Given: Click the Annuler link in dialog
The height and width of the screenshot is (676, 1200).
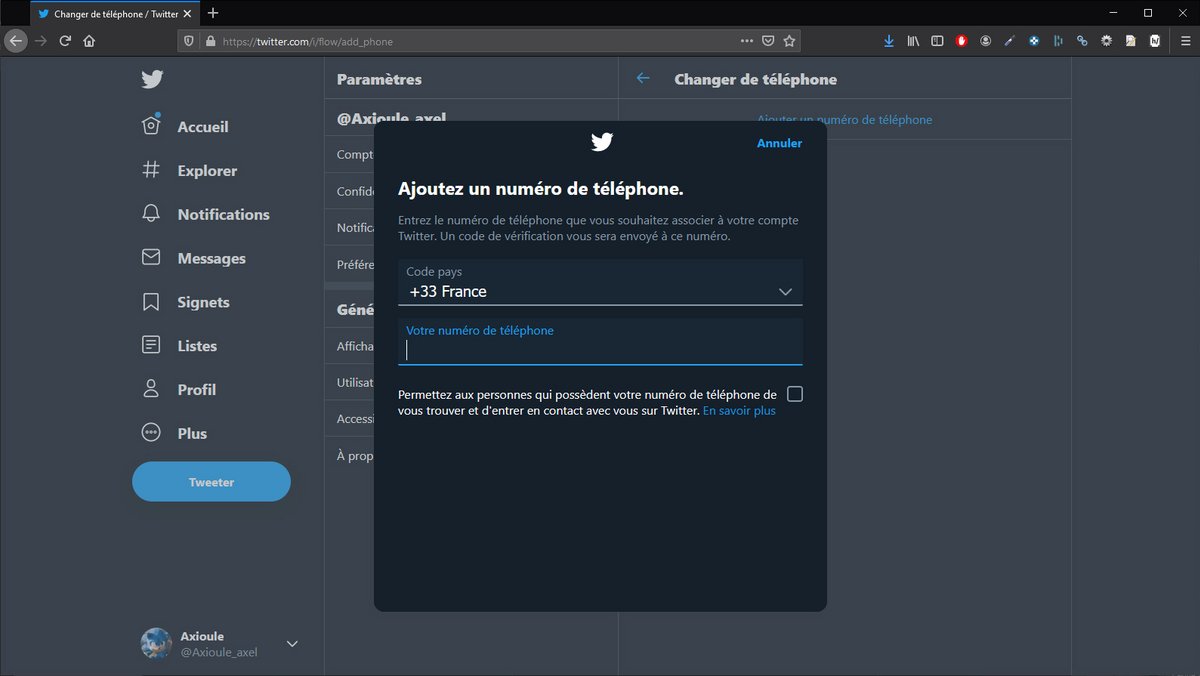Looking at the screenshot, I should (779, 143).
